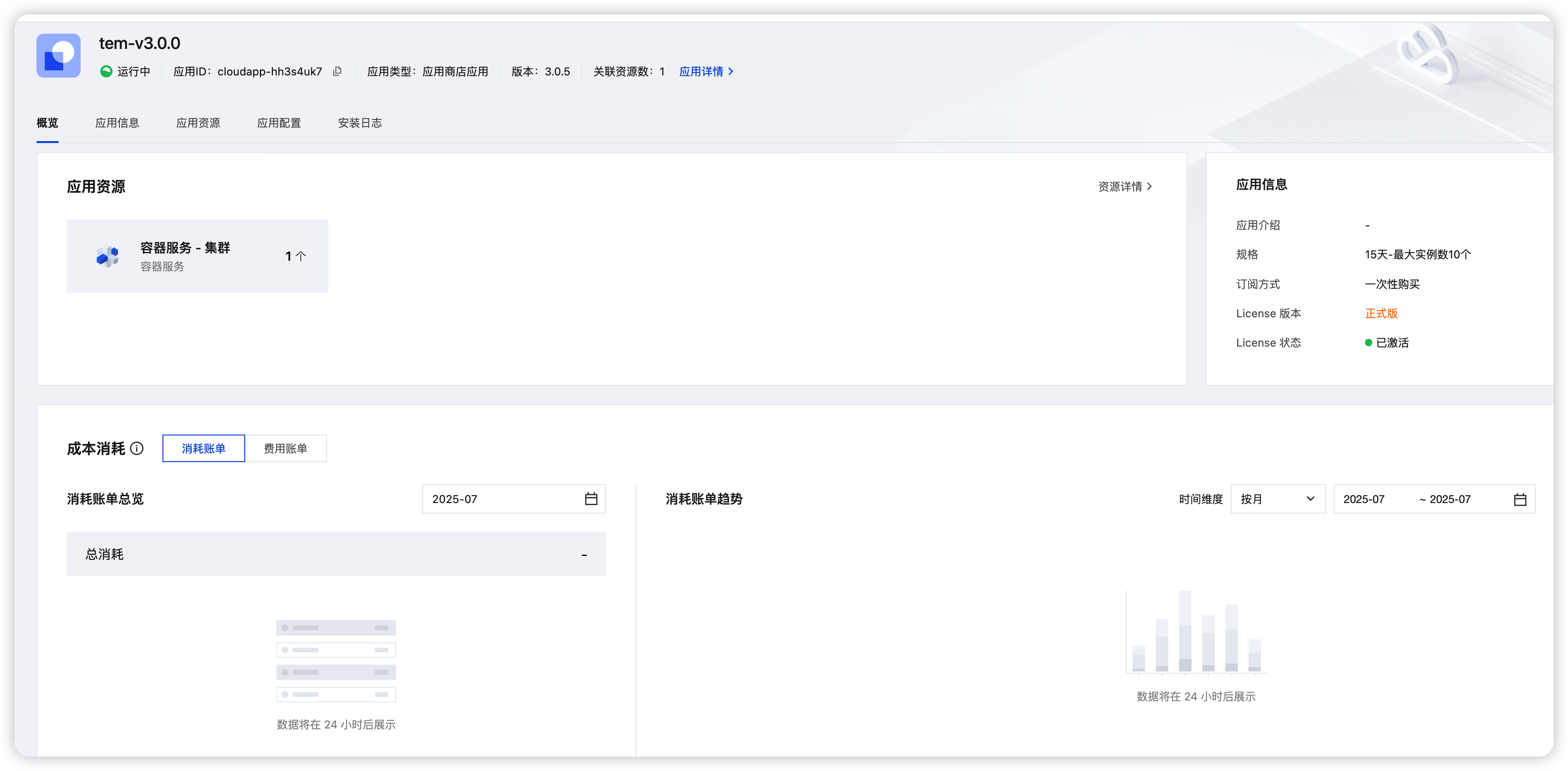Open the trend end date 2025-07 picker
1568x771 pixels.
click(1450, 499)
